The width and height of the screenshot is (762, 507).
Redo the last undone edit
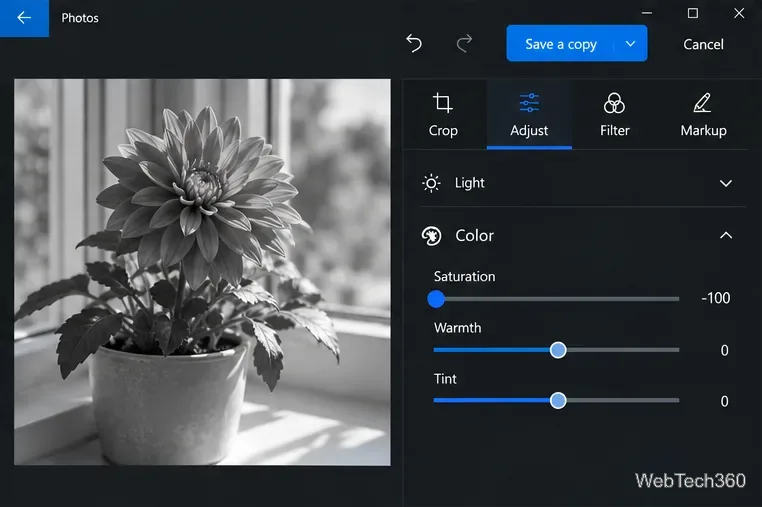pyautogui.click(x=464, y=44)
